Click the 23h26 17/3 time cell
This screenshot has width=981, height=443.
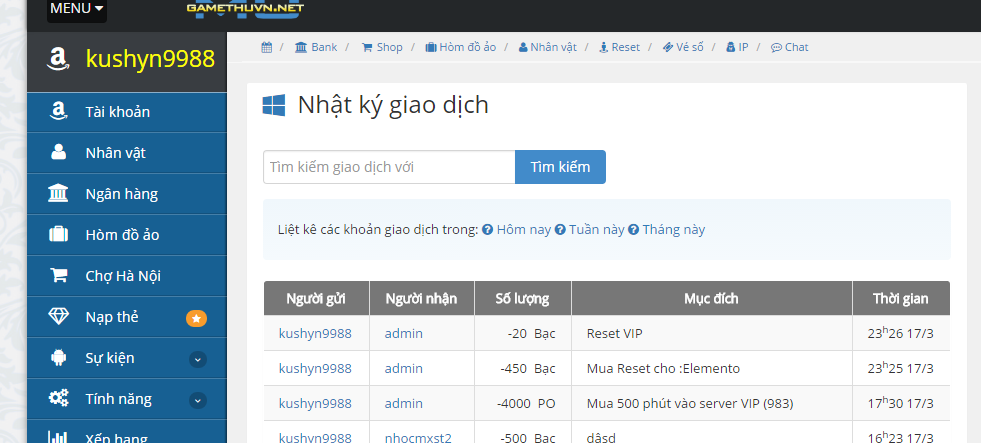tap(901, 334)
